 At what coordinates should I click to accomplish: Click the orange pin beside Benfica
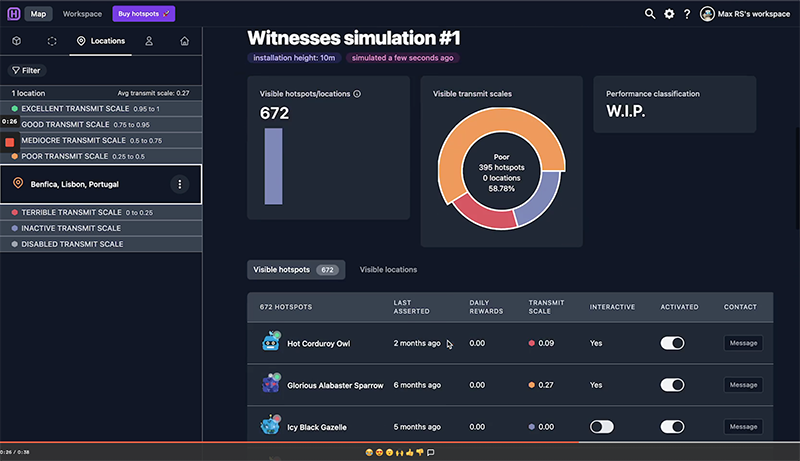18,183
